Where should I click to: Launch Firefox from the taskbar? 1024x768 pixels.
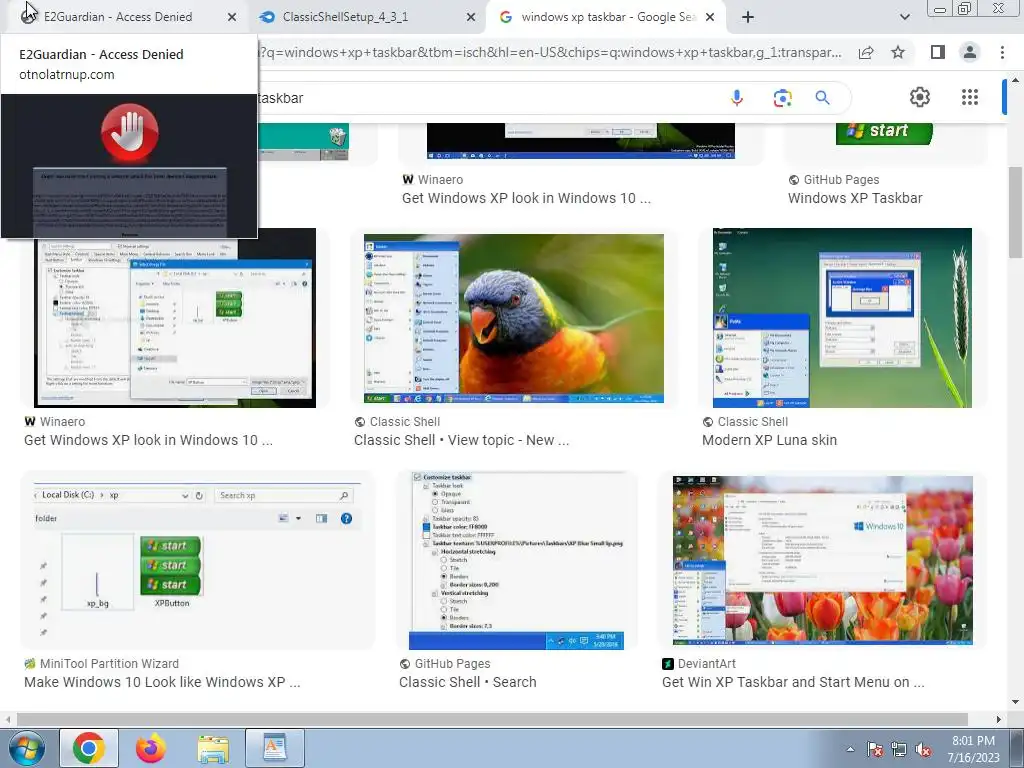coord(151,748)
